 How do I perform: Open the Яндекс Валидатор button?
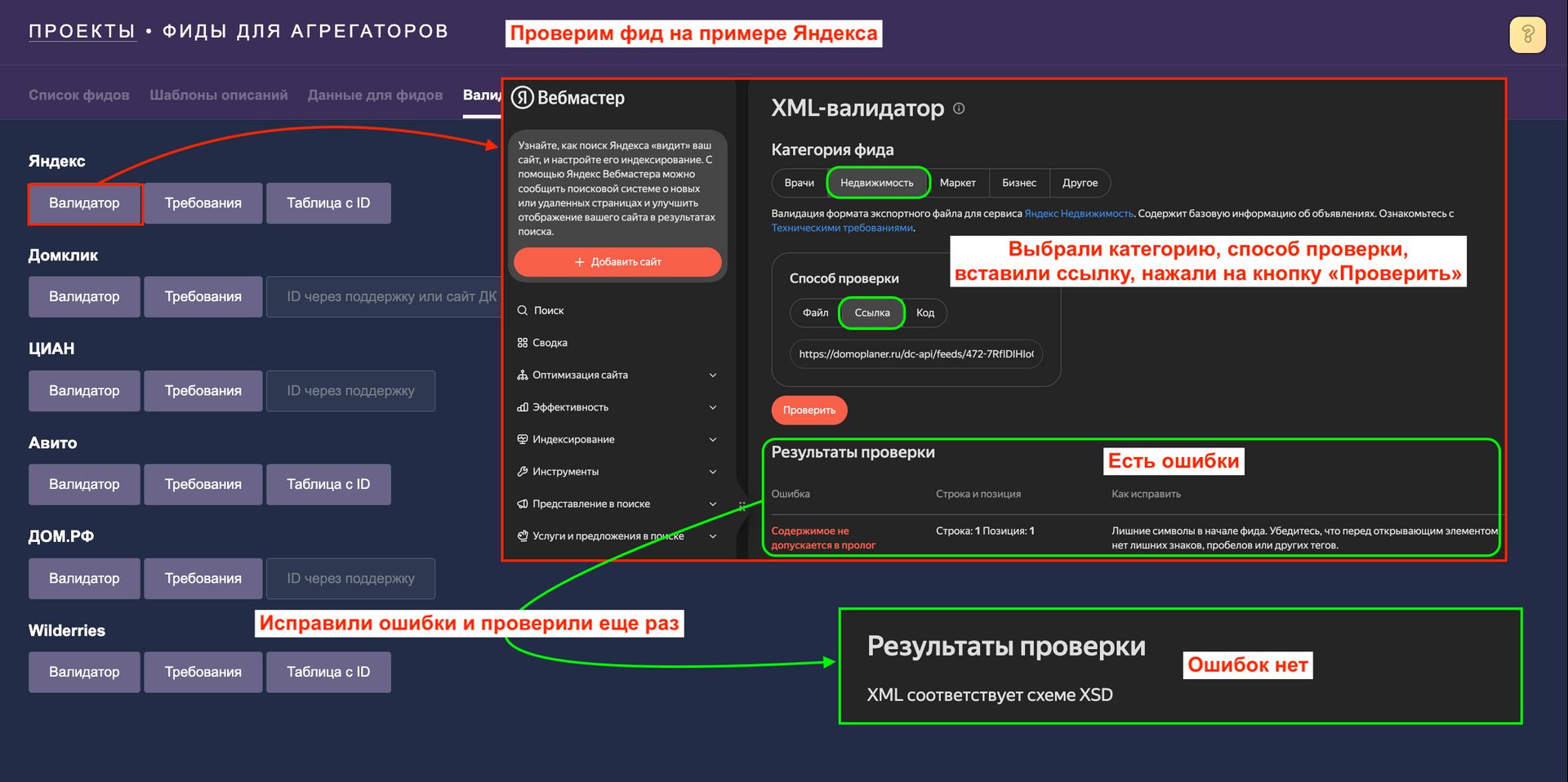click(84, 203)
